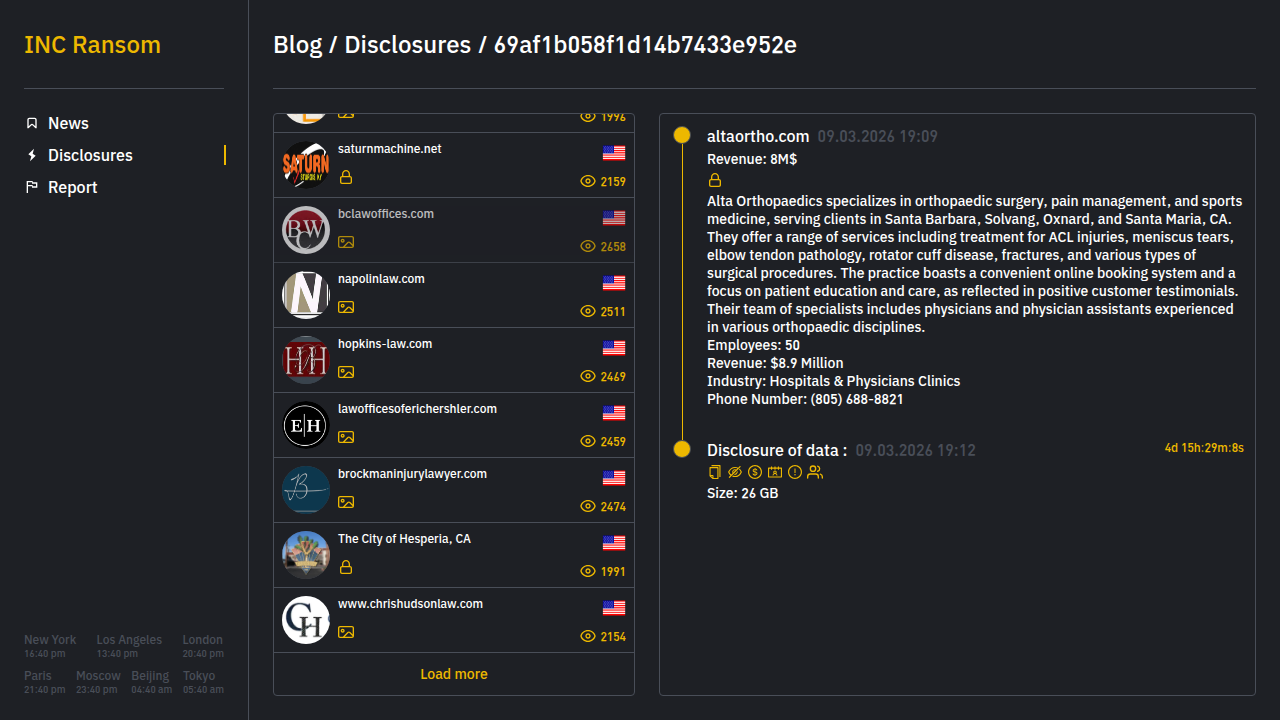1280x720 pixels.
Task: Click the people icon under Disclosure of data
Action: coord(815,472)
